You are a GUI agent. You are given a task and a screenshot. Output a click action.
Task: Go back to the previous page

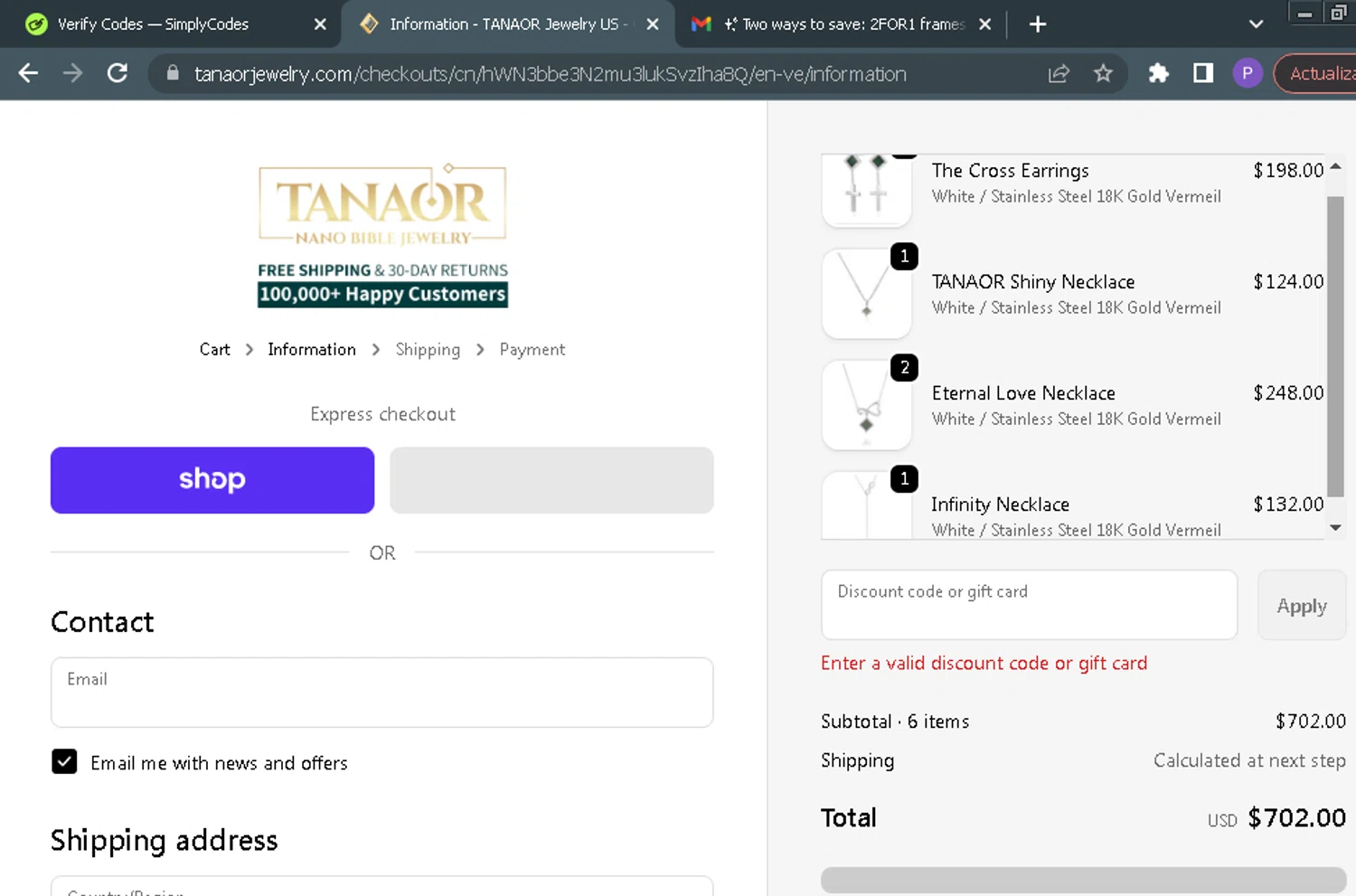[28, 74]
